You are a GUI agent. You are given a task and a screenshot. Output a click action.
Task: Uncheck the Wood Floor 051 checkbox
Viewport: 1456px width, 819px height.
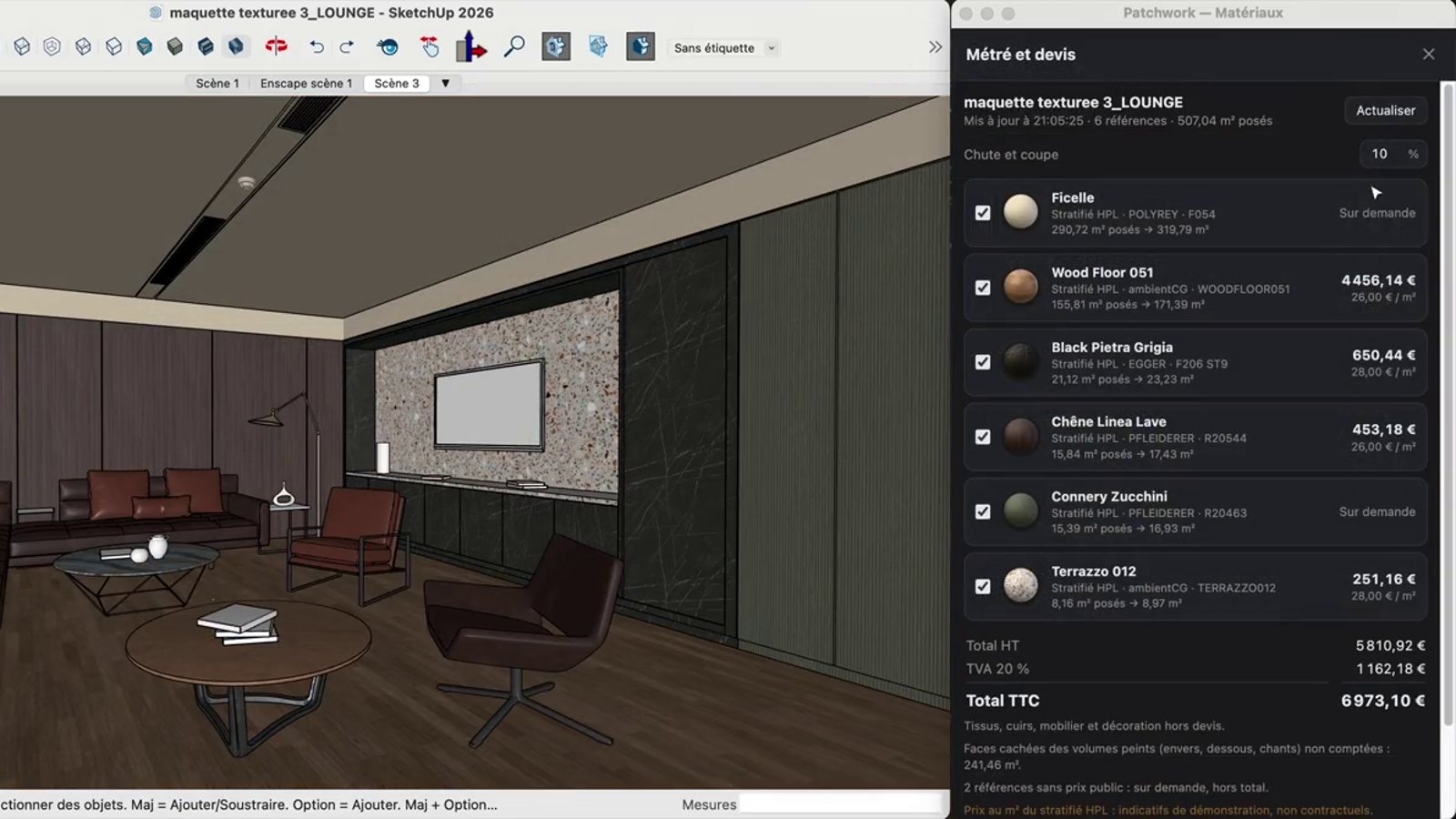(x=983, y=288)
